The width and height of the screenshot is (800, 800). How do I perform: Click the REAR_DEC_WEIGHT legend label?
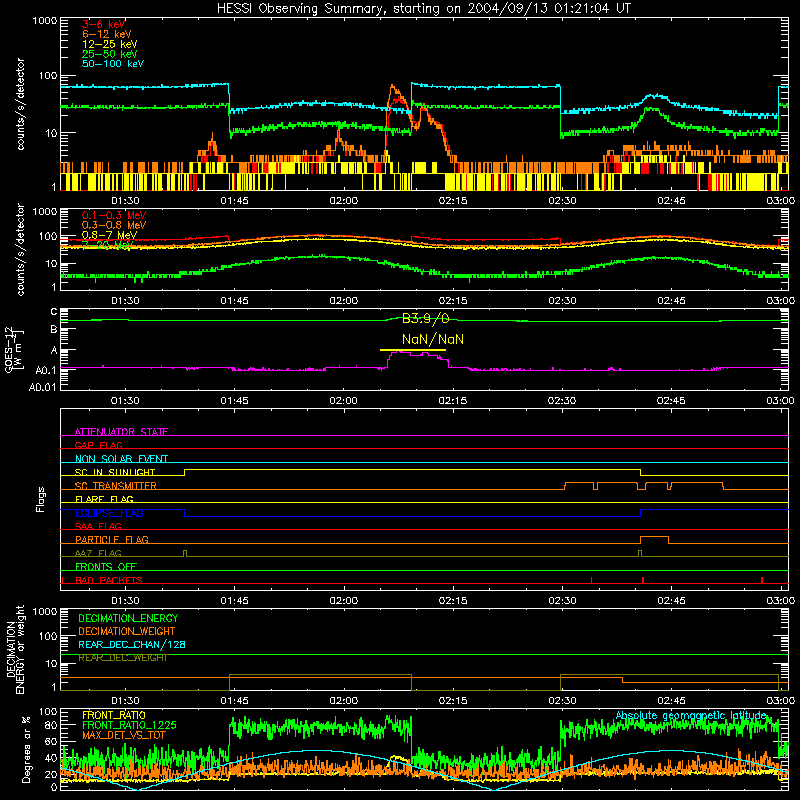tap(123, 658)
